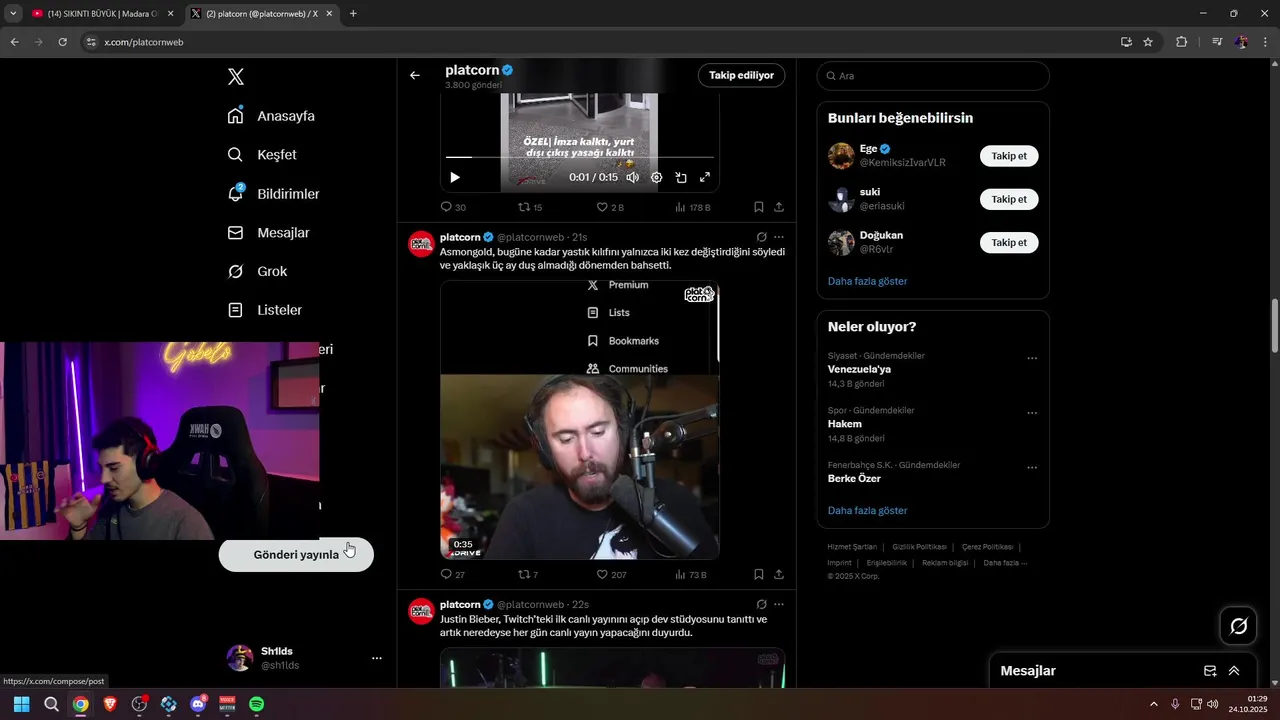The width and height of the screenshot is (1280, 720).
Task: Click Daha fazla göster under trends
Action: point(867,510)
